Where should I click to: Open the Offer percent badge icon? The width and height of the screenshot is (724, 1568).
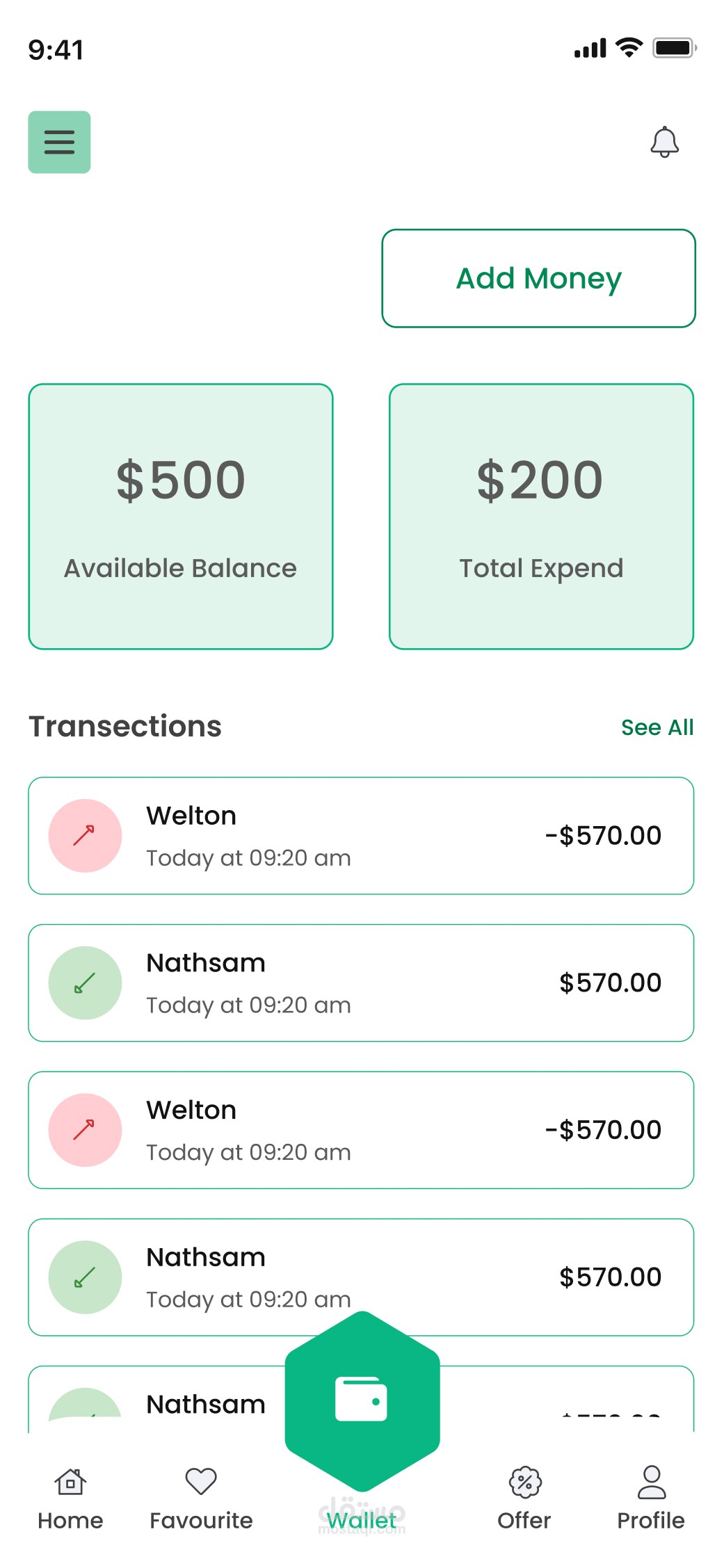point(525,1482)
